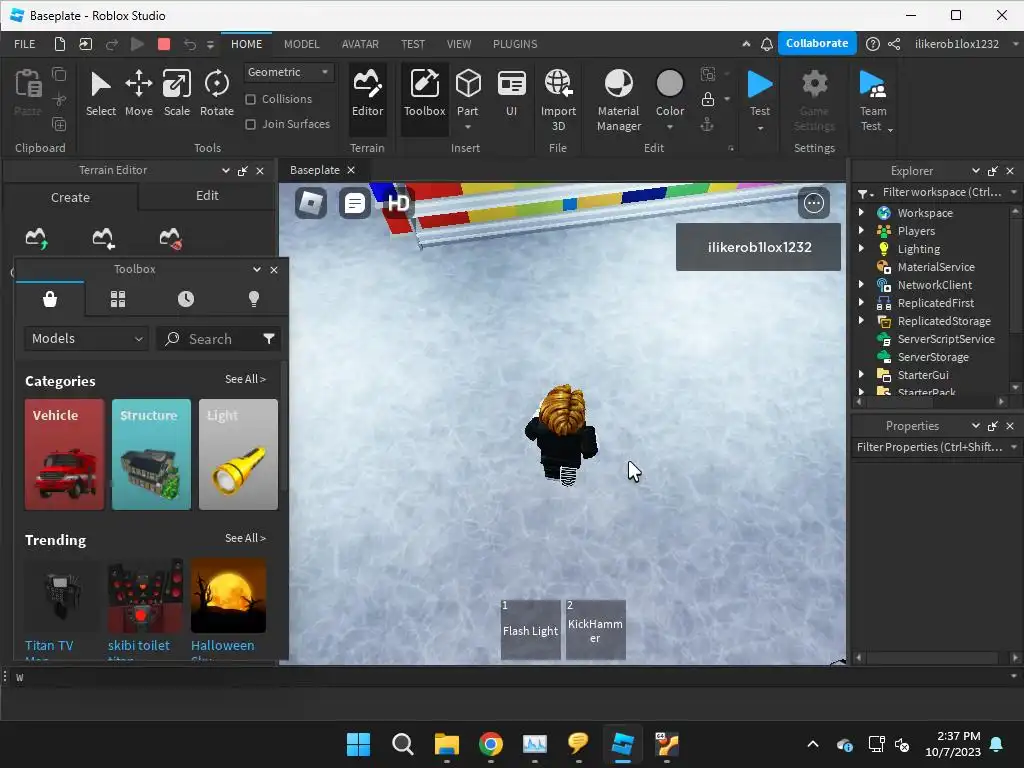Click the HD admin icon in viewport
Image resolution: width=1024 pixels, height=768 pixels.
click(398, 203)
